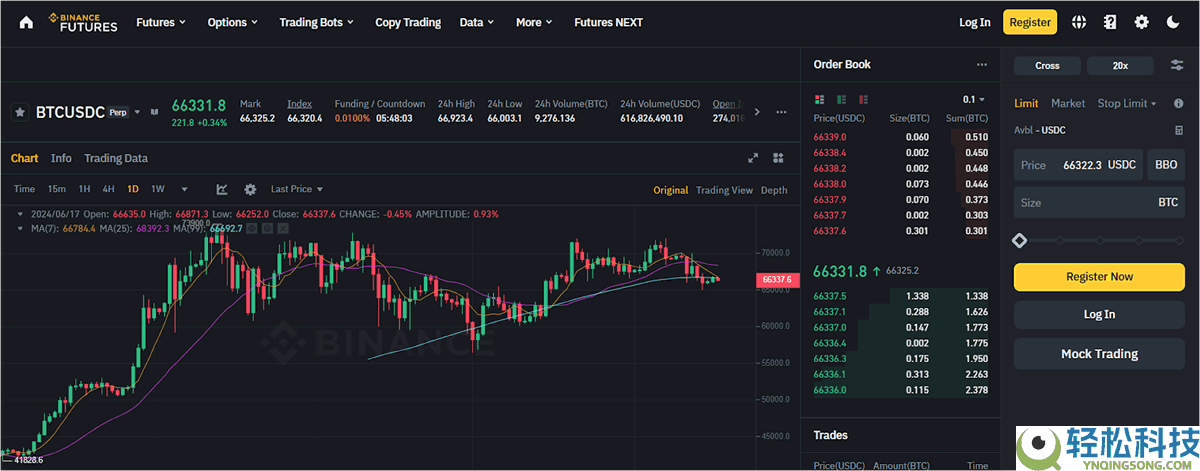Click the home icon in top navigation

point(26,22)
